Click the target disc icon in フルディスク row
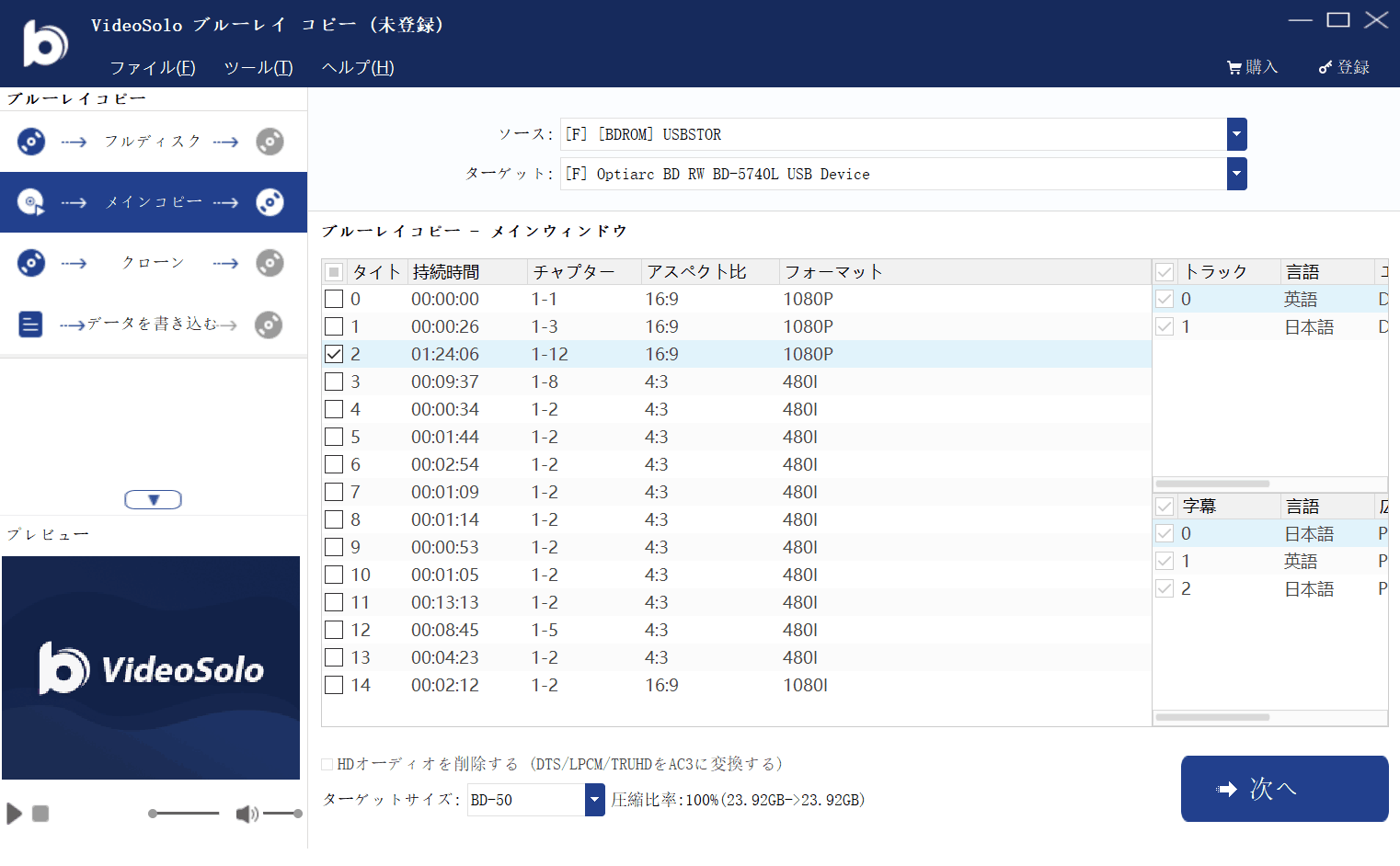The width and height of the screenshot is (1400, 866). click(x=270, y=142)
